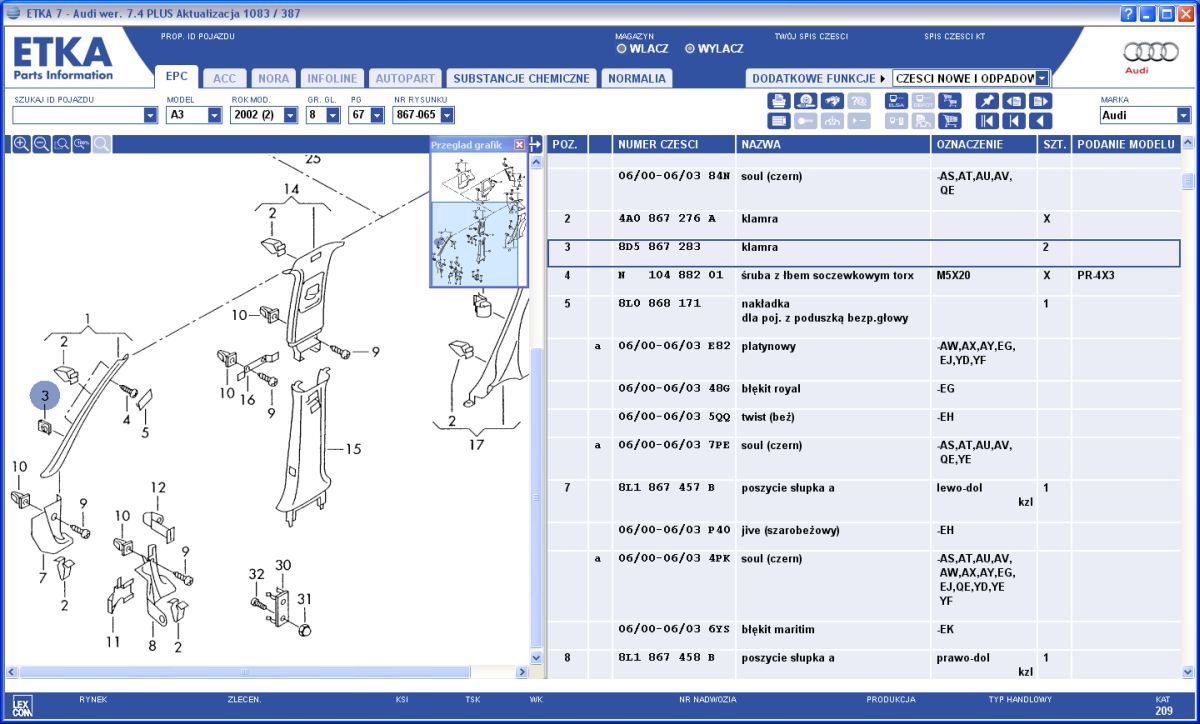Select position 3 callout in diagram

[45, 396]
